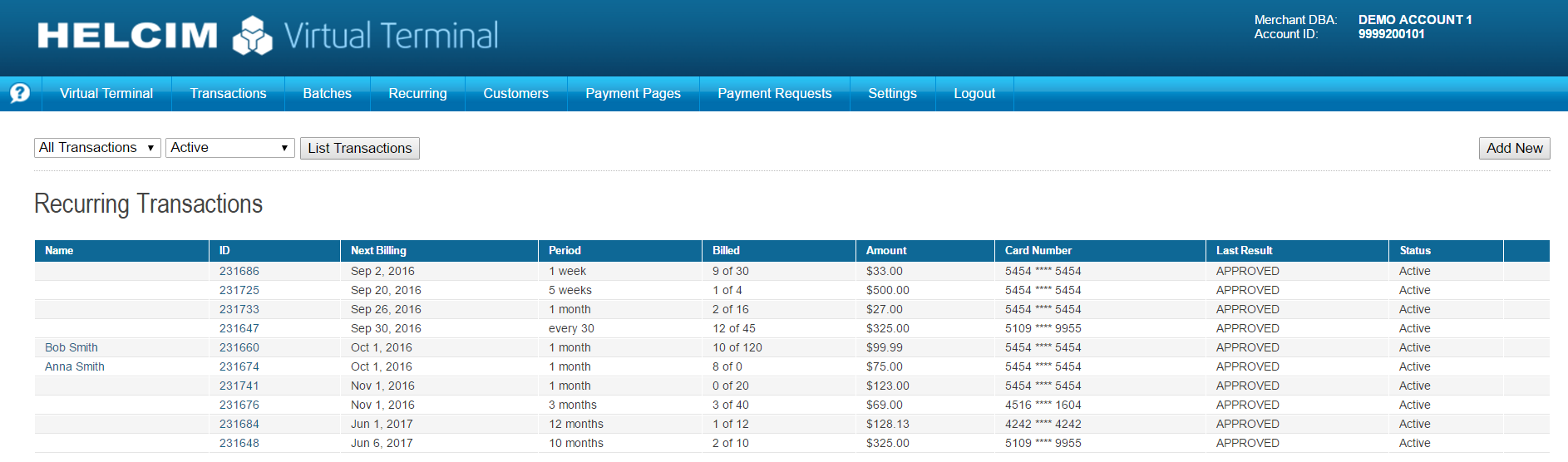Open recurring transaction ID 231686
This screenshot has width=1568, height=462.
click(239, 271)
